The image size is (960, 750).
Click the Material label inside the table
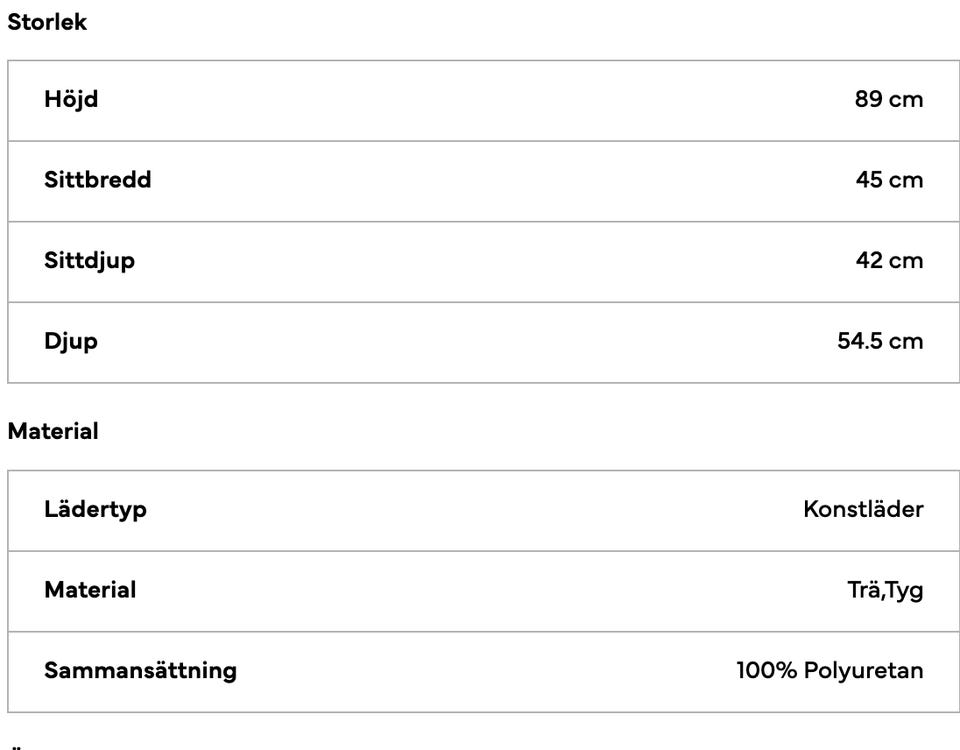(x=90, y=590)
